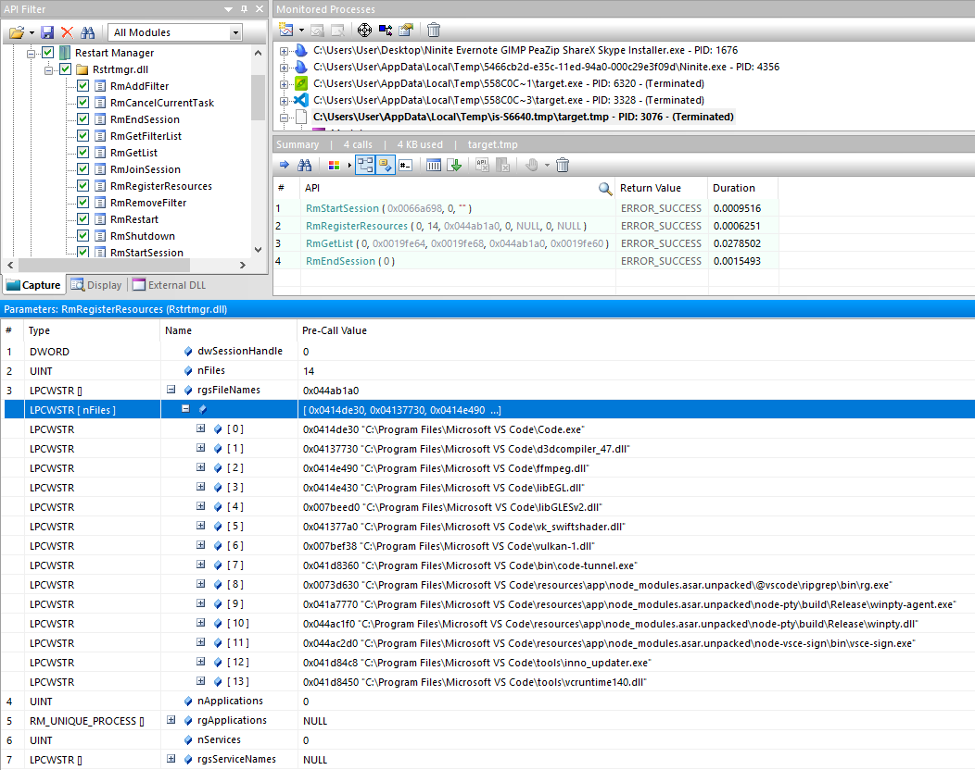Click the Type column header in Parameters
977x770 pixels.
[x=92, y=330]
